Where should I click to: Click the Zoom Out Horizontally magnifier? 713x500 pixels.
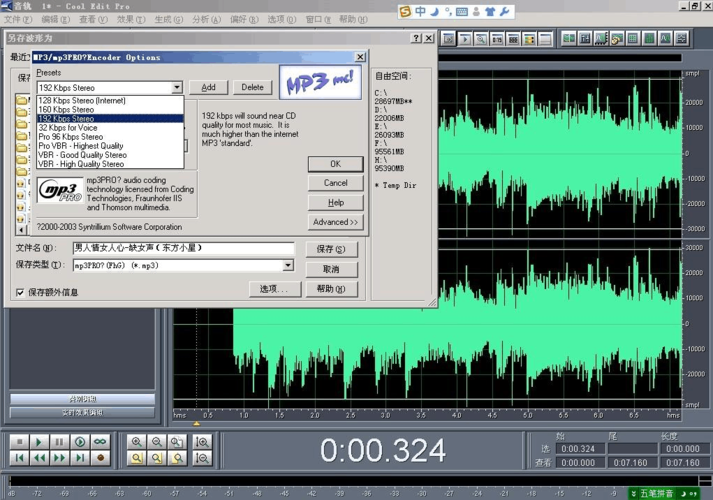(157, 441)
